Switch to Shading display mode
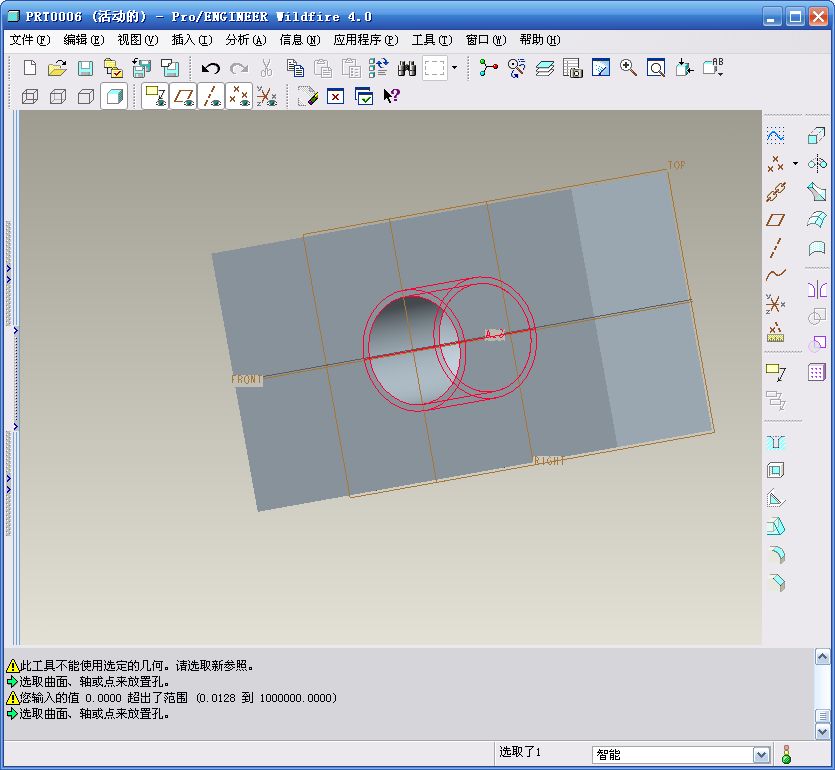The image size is (835, 770). (114, 96)
